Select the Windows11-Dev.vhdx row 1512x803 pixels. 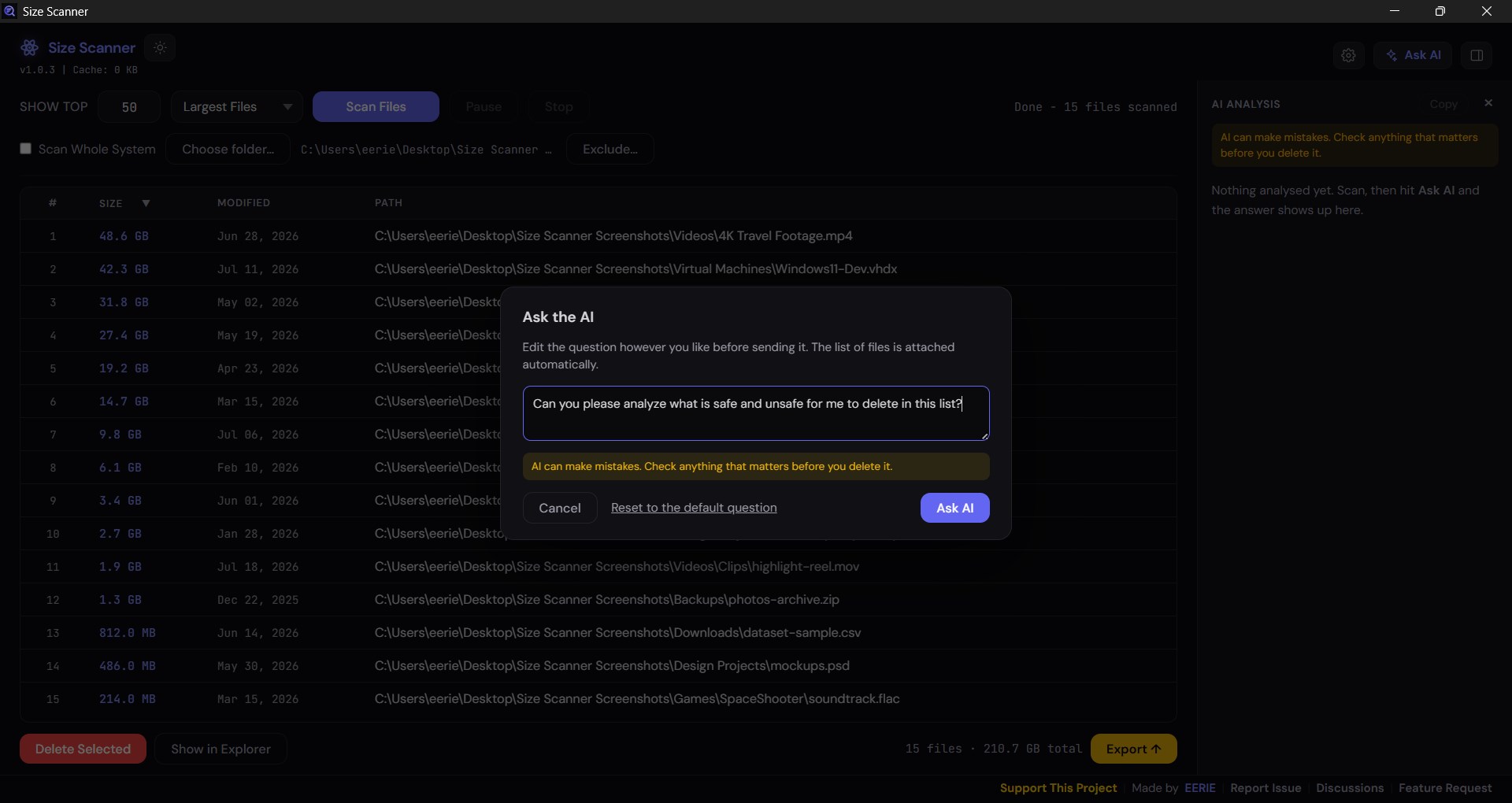click(598, 269)
